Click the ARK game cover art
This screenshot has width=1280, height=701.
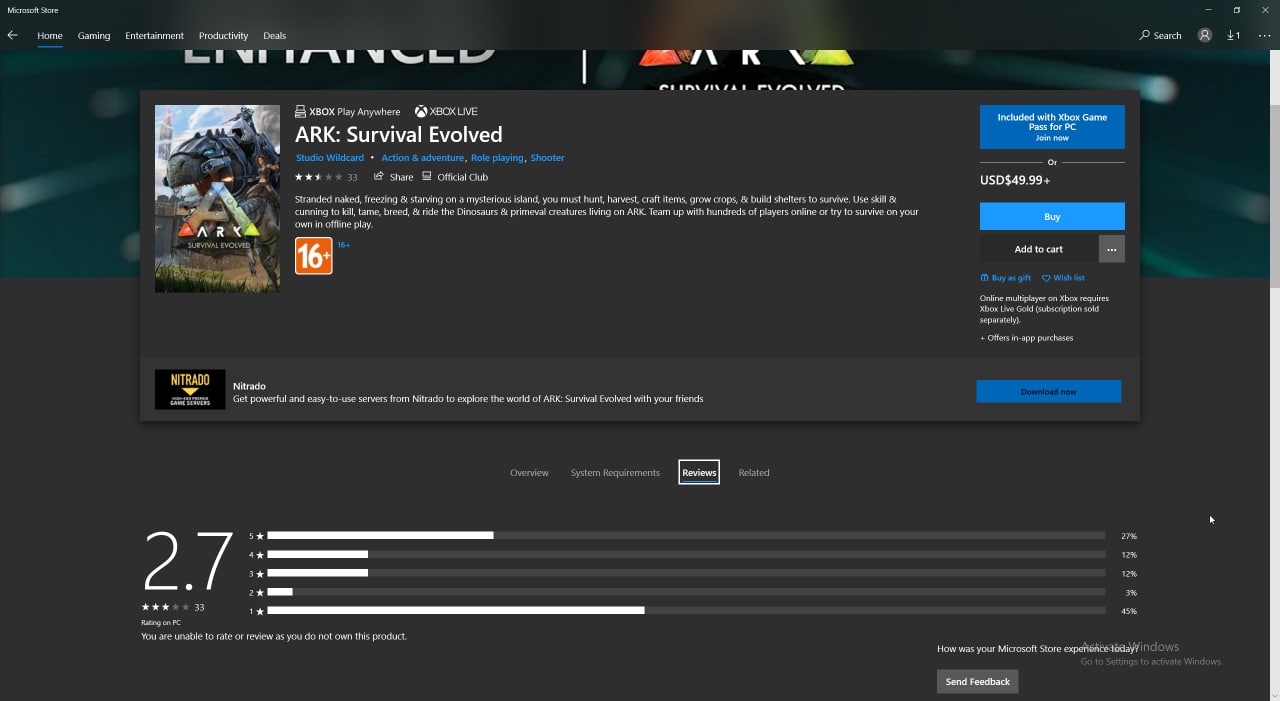[217, 198]
